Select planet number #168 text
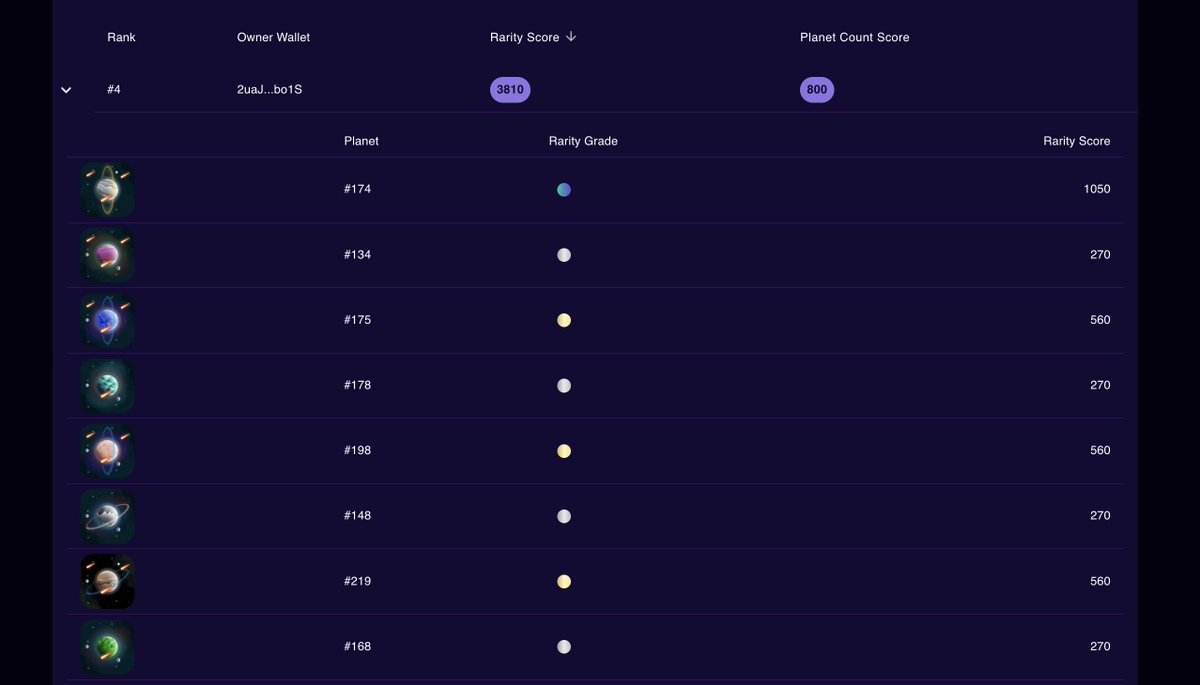This screenshot has height=685, width=1200. [x=357, y=646]
